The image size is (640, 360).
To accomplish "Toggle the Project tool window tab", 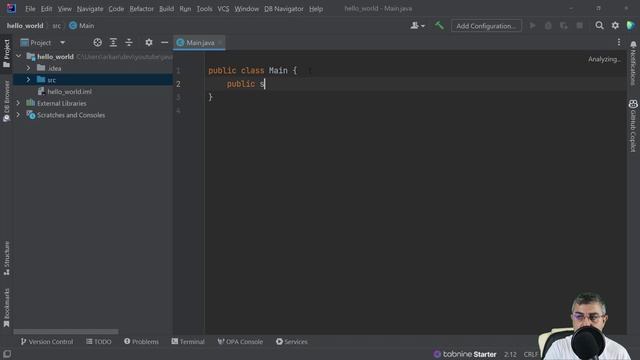I will 6,53.
